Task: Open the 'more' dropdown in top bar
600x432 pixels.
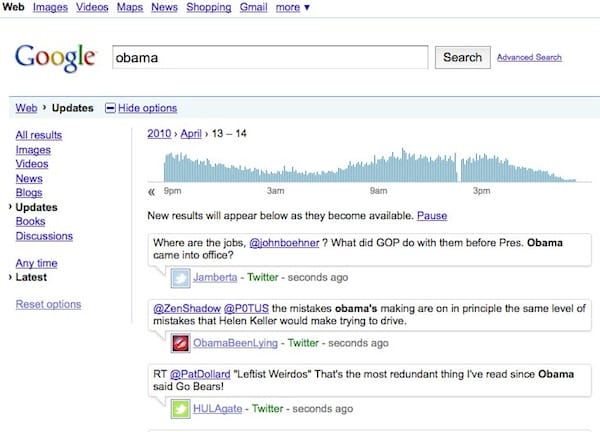Action: [x=293, y=8]
